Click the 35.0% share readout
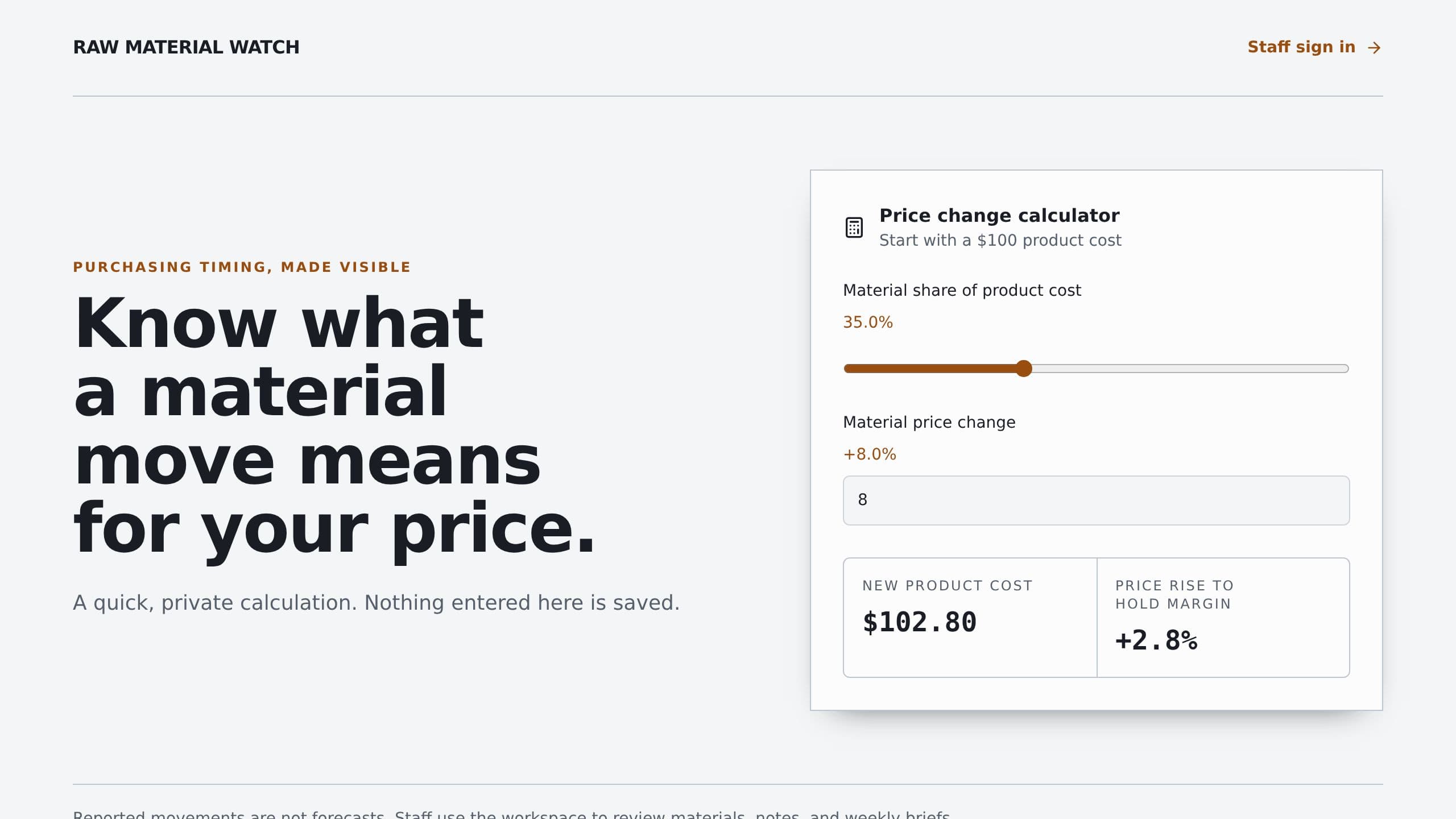The width and height of the screenshot is (1456, 819). [x=868, y=322]
